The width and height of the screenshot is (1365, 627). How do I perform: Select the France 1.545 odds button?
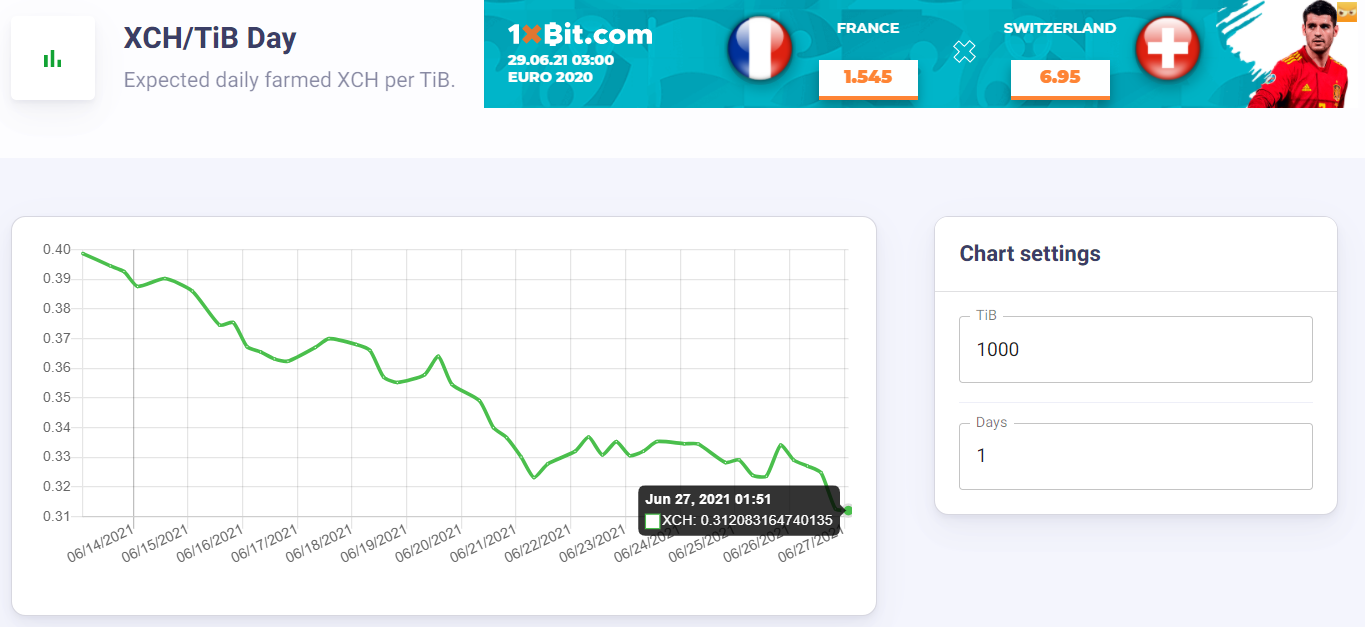click(868, 77)
